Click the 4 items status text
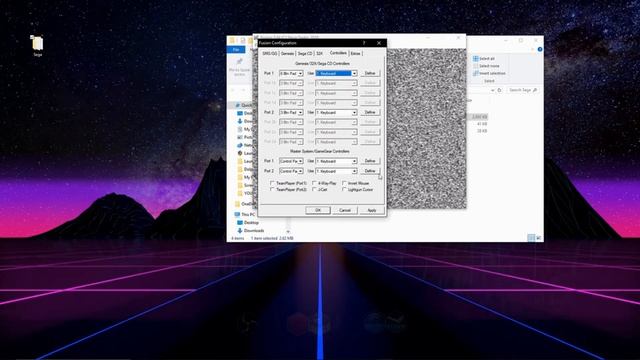 click(x=238, y=238)
